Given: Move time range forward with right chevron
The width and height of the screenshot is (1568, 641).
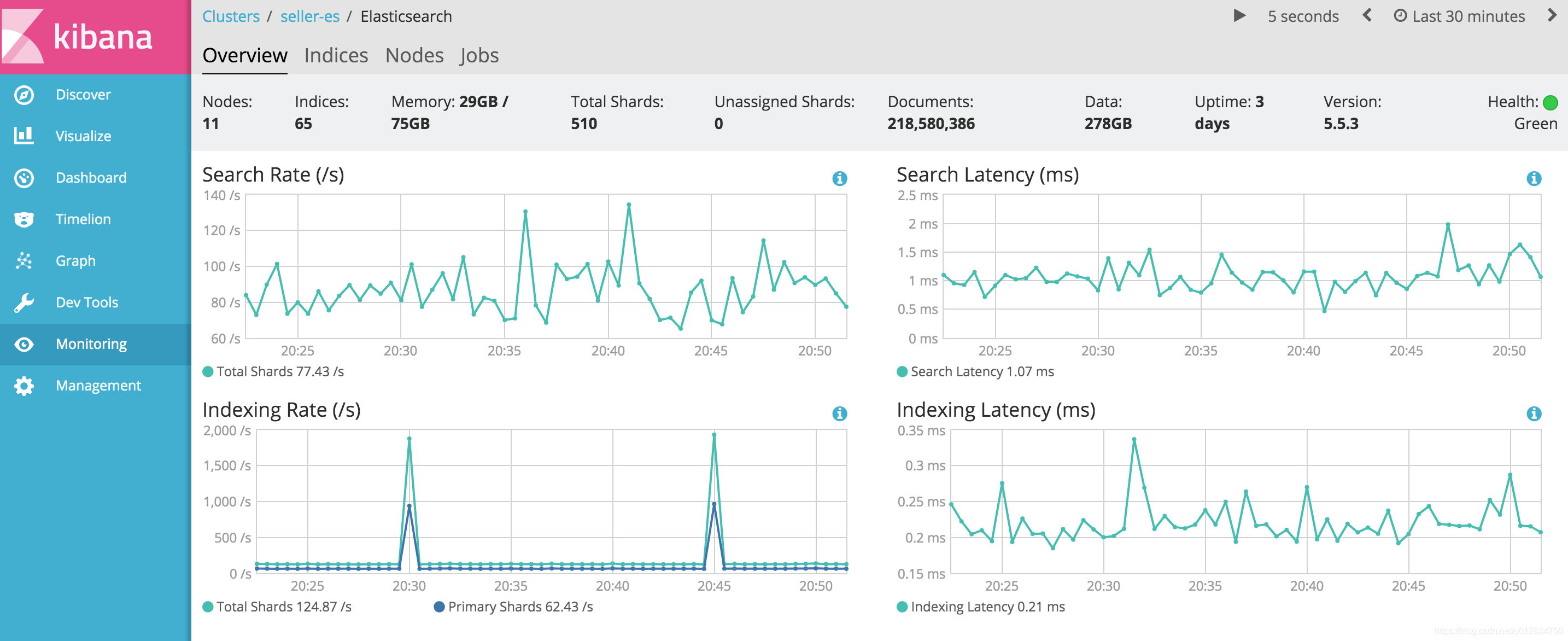Looking at the screenshot, I should 1552,15.
